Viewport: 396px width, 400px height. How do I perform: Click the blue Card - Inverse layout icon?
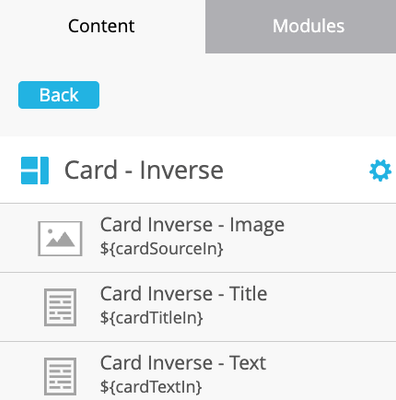35,171
